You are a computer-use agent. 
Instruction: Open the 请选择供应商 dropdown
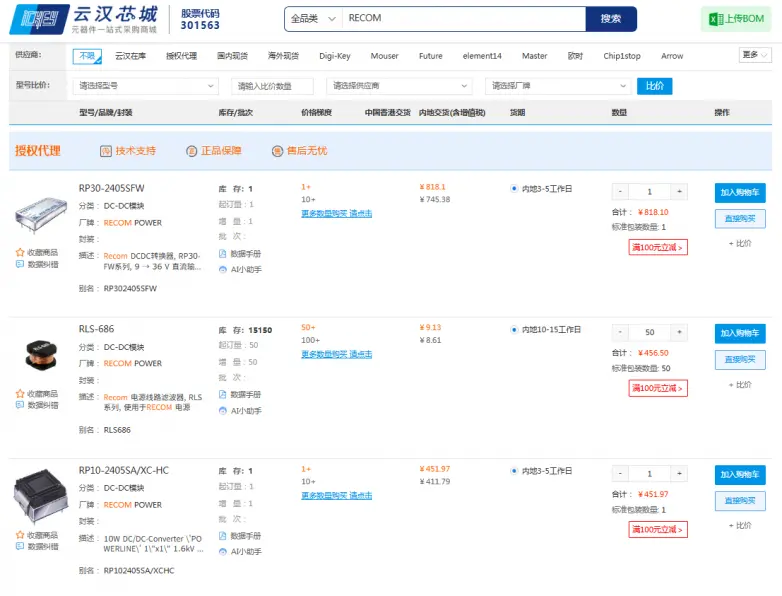click(x=399, y=86)
